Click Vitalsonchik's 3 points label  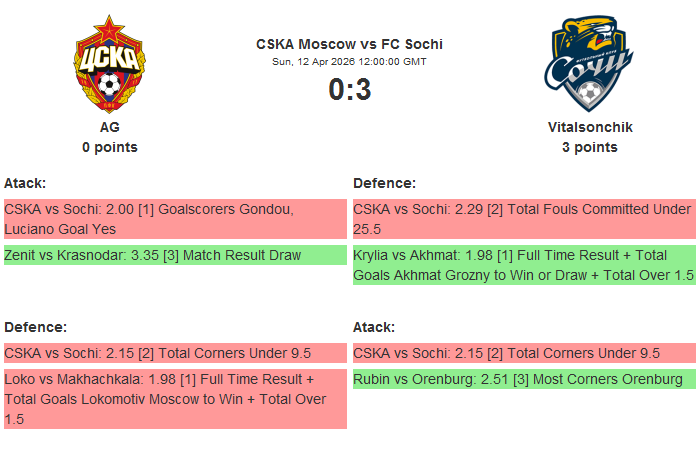[590, 147]
